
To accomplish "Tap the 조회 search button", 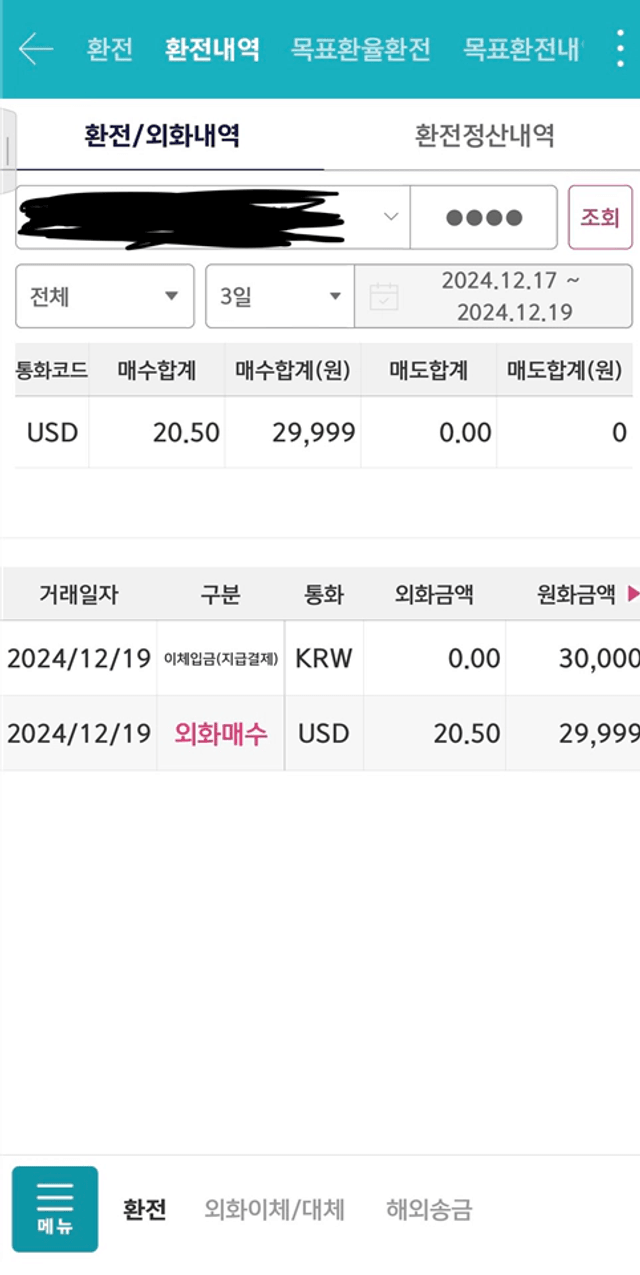I will point(600,217).
